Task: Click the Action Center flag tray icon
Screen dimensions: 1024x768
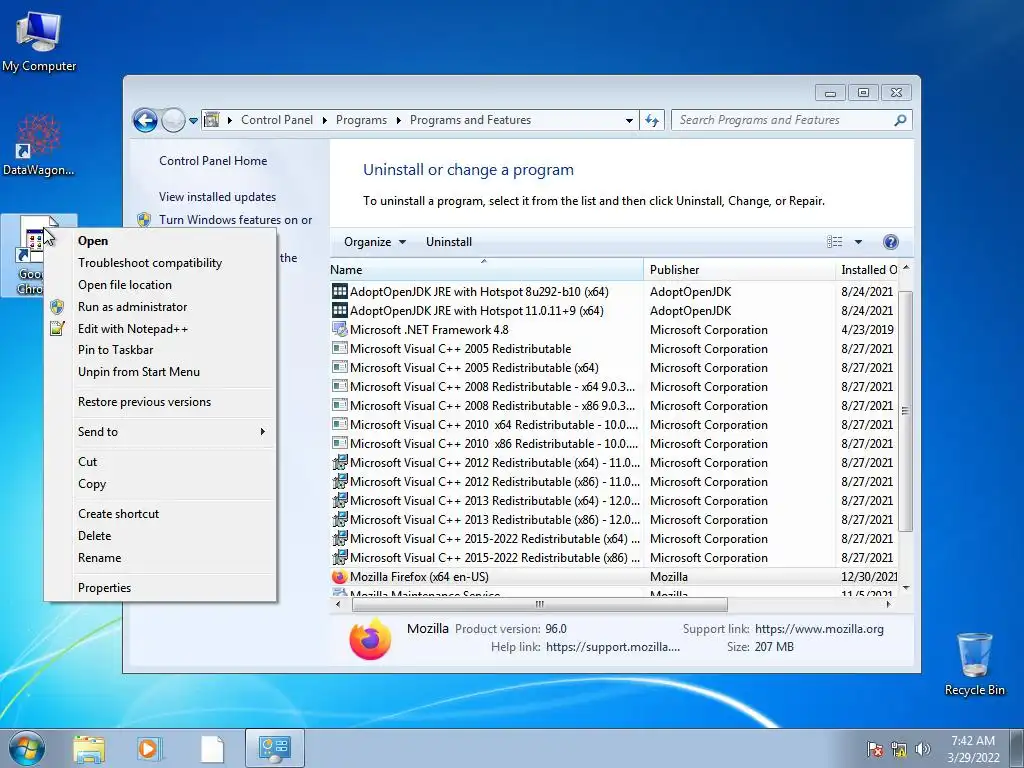Action: click(x=874, y=749)
